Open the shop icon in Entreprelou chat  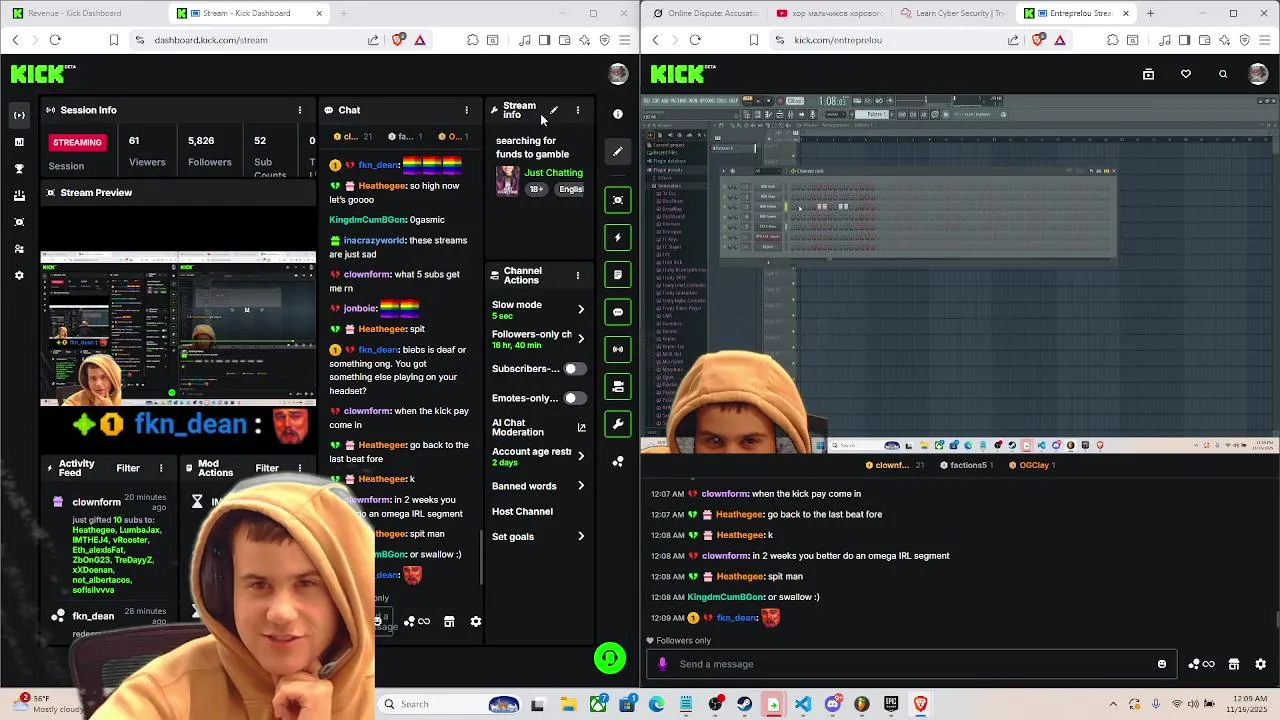coord(1234,664)
